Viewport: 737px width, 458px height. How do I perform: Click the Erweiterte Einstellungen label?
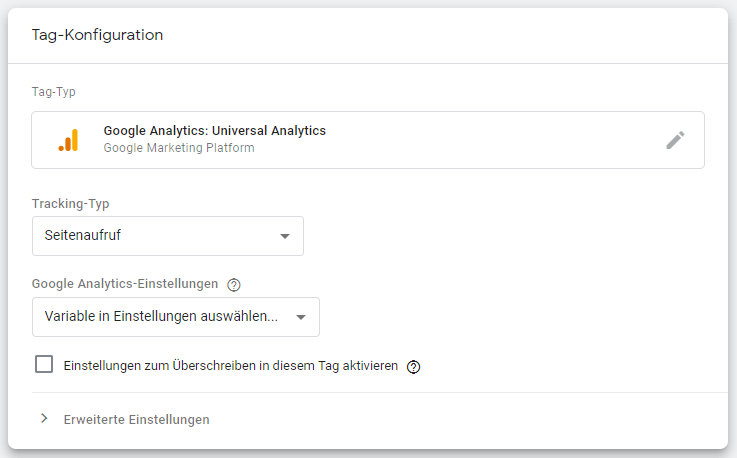136,419
